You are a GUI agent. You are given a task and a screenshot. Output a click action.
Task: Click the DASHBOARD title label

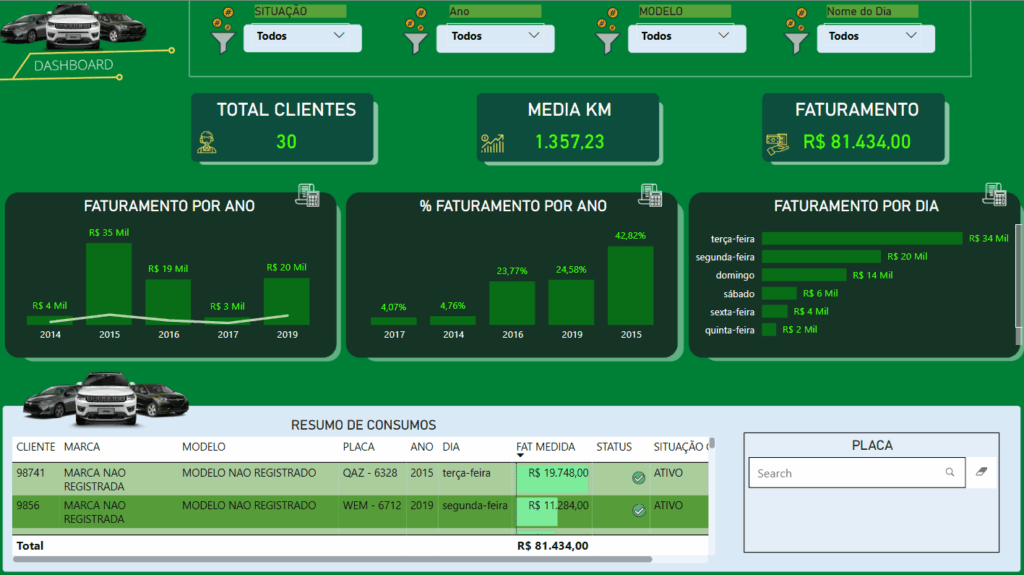tap(73, 65)
